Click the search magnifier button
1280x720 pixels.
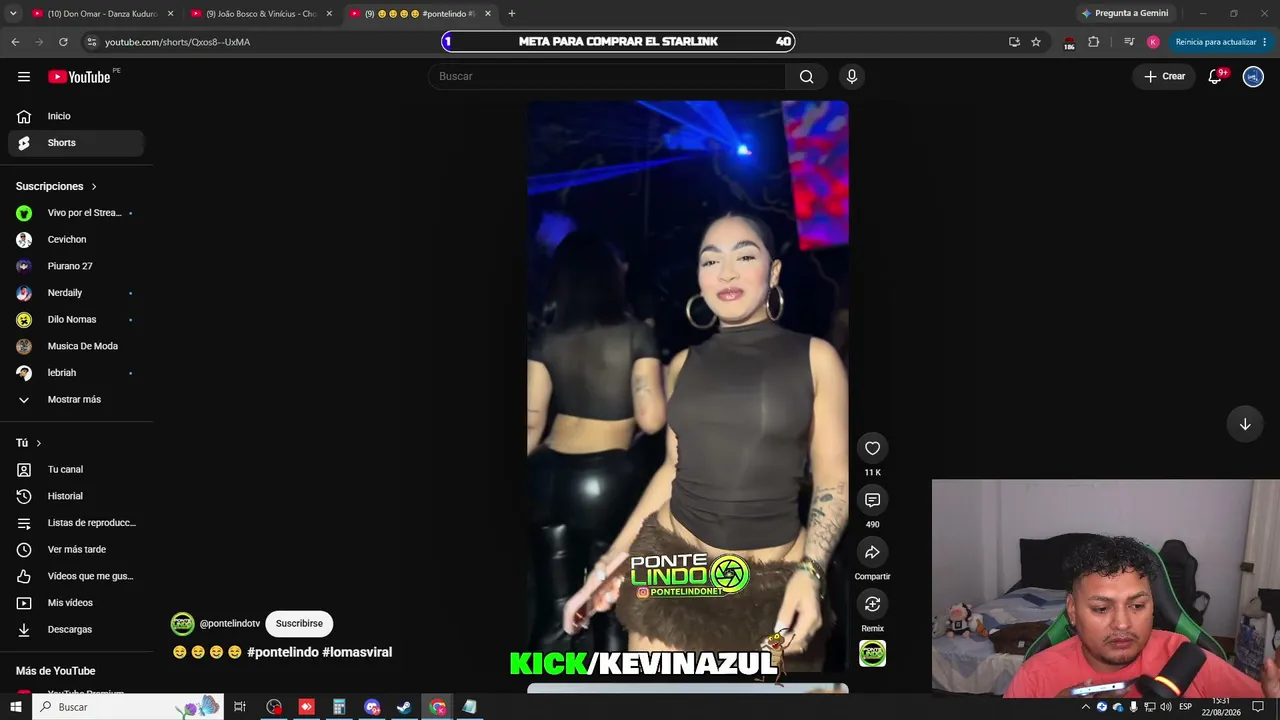[x=806, y=77]
